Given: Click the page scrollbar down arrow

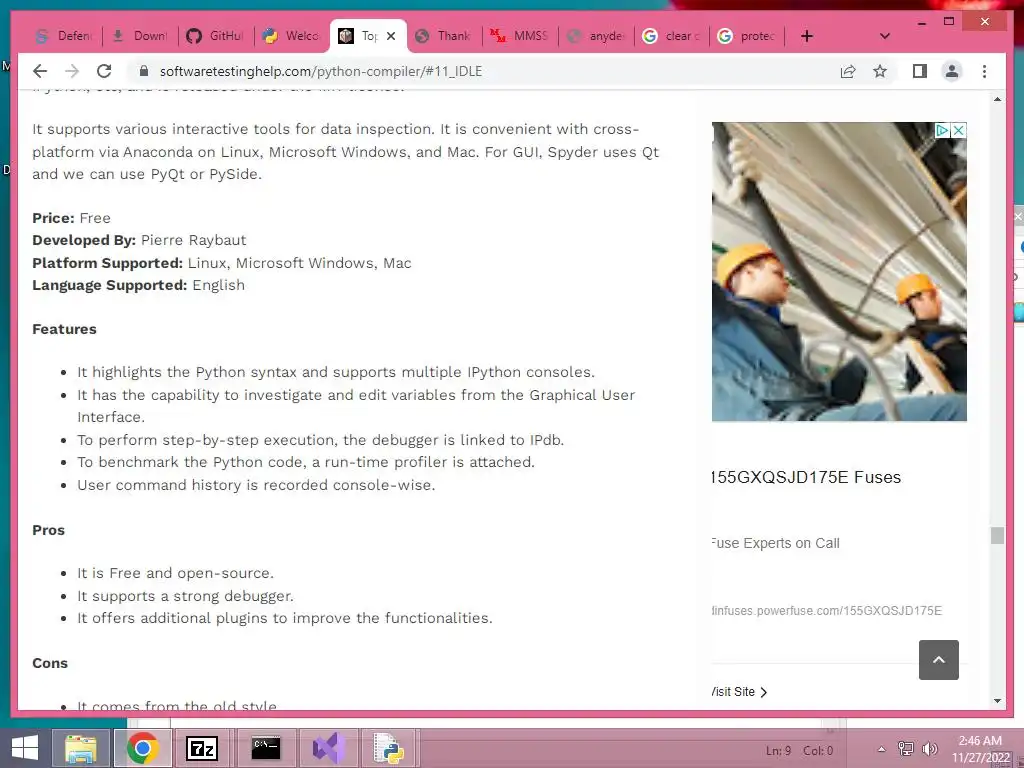Looking at the screenshot, I should point(997,701).
